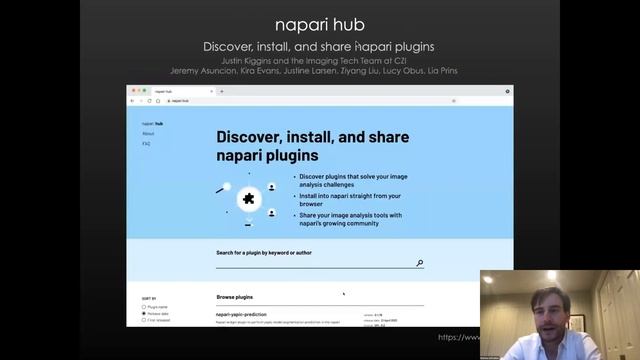Image resolution: width=640 pixels, height=360 pixels.
Task: Open the FAQ link in sidebar
Action: [x=146, y=144]
